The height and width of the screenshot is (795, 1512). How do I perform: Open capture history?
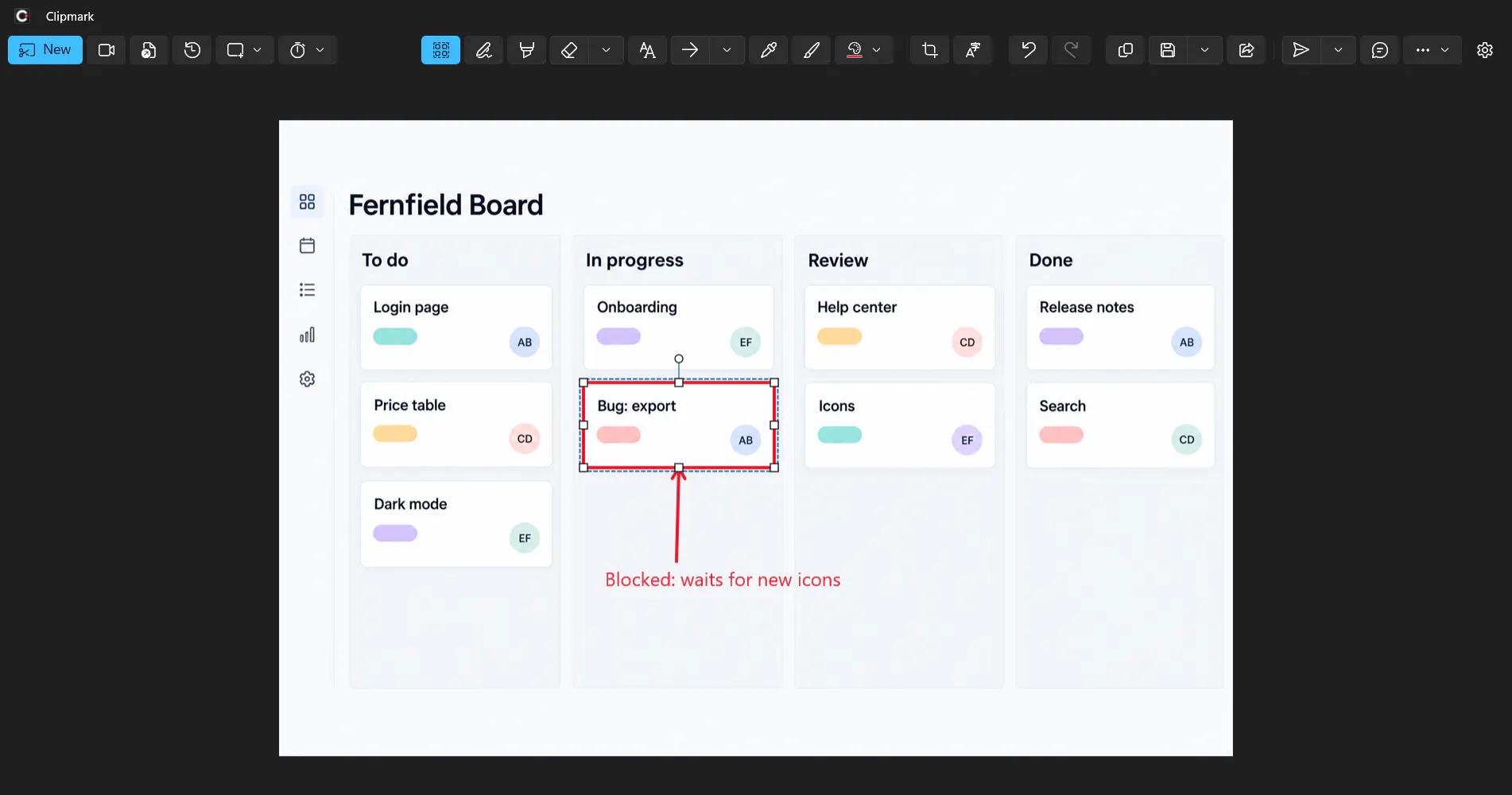192,50
